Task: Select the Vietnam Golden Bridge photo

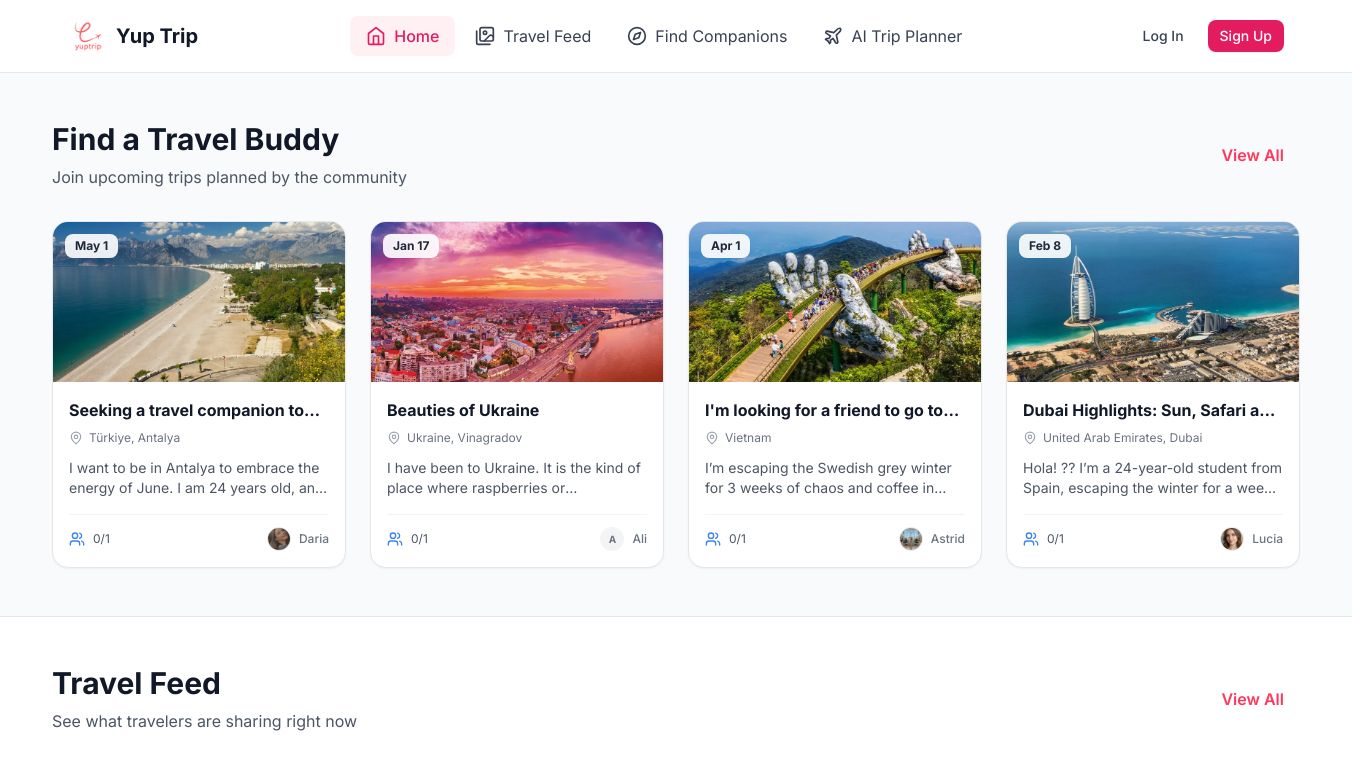Action: (834, 302)
